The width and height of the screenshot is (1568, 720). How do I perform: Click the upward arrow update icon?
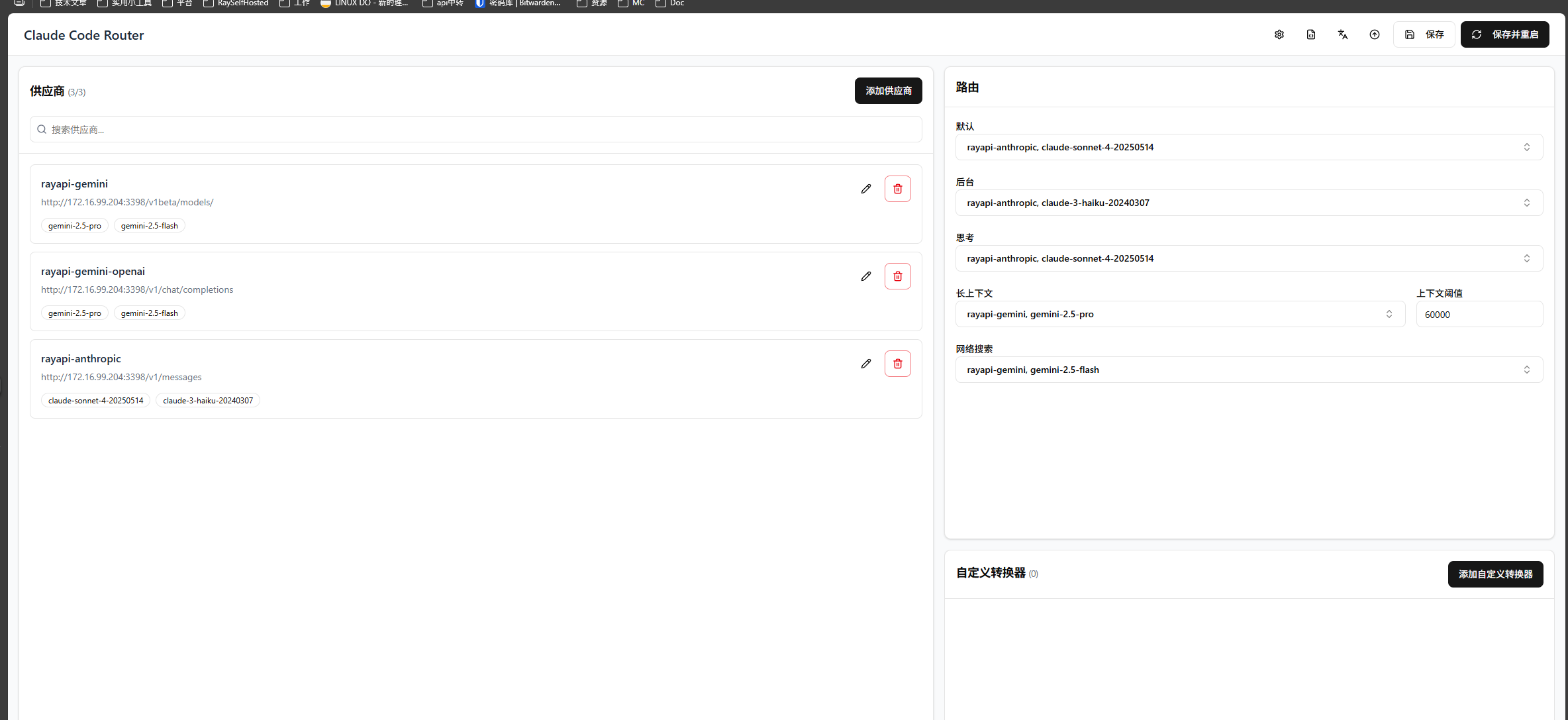click(x=1375, y=34)
